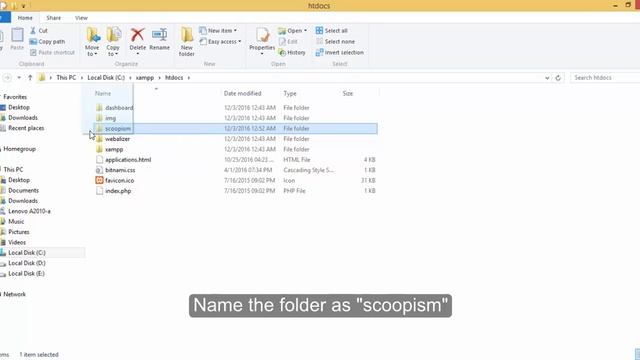Click the Refresh button
The width and height of the screenshot is (640, 360).
click(558, 78)
